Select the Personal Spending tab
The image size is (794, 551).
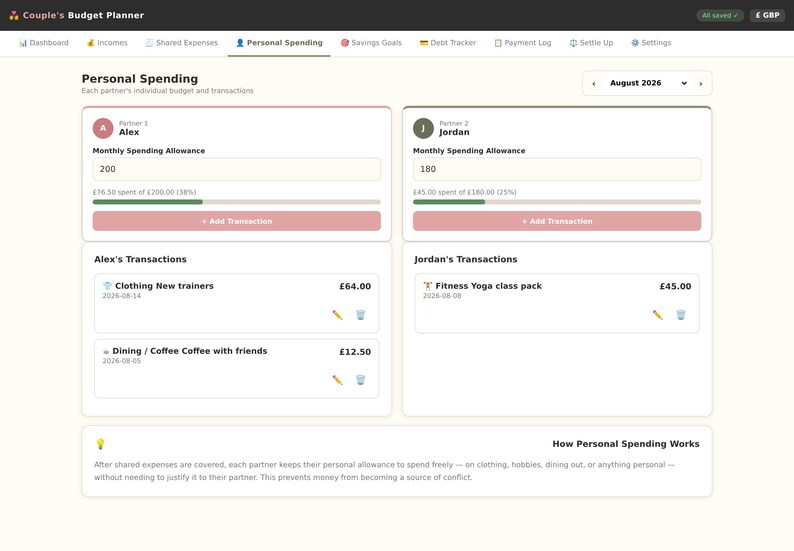tap(279, 43)
